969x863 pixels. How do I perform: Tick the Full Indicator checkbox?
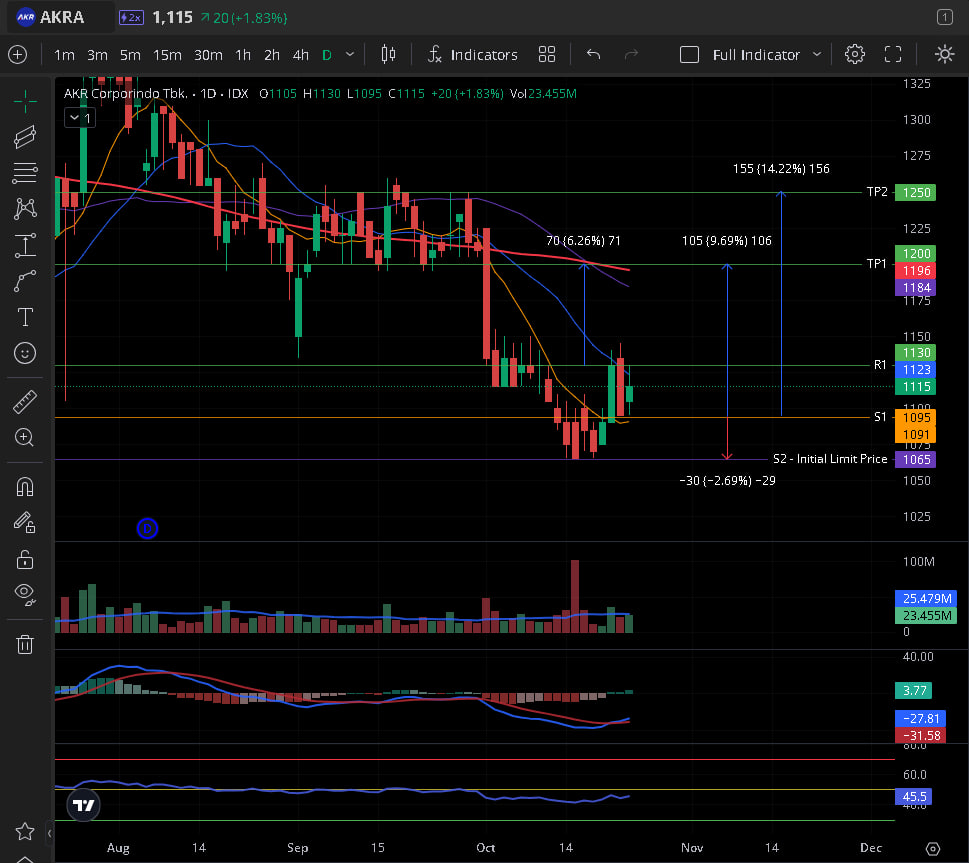[689, 55]
